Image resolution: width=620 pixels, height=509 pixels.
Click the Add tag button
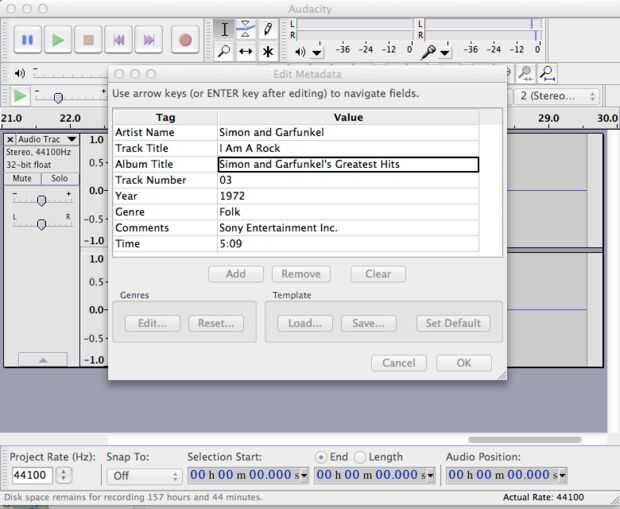236,274
